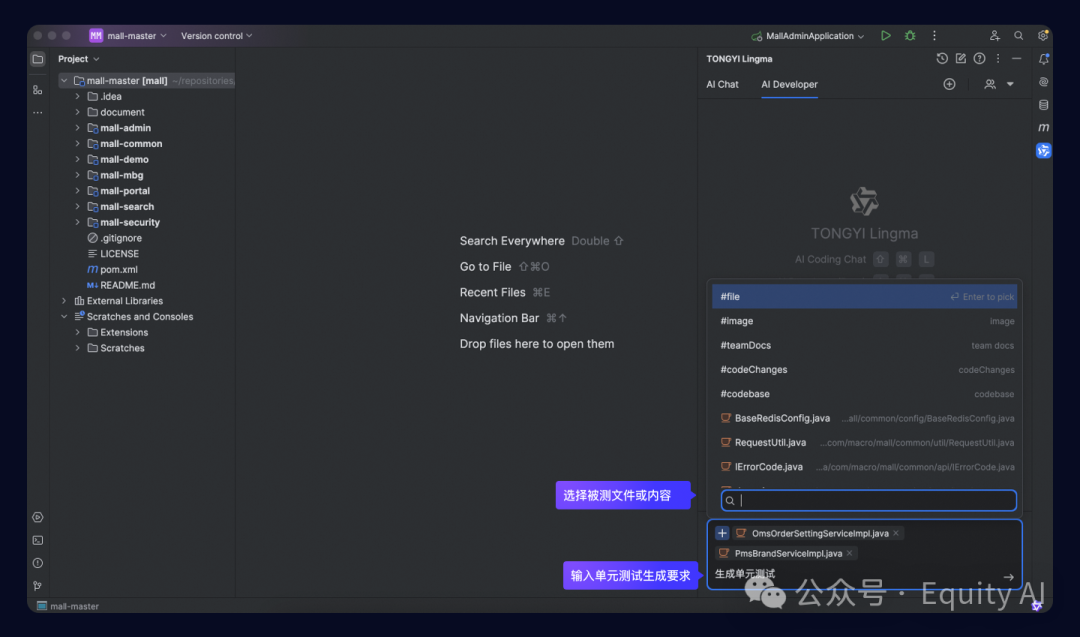Select the #codebase context option
This screenshot has height=637, width=1080.
coord(864,394)
